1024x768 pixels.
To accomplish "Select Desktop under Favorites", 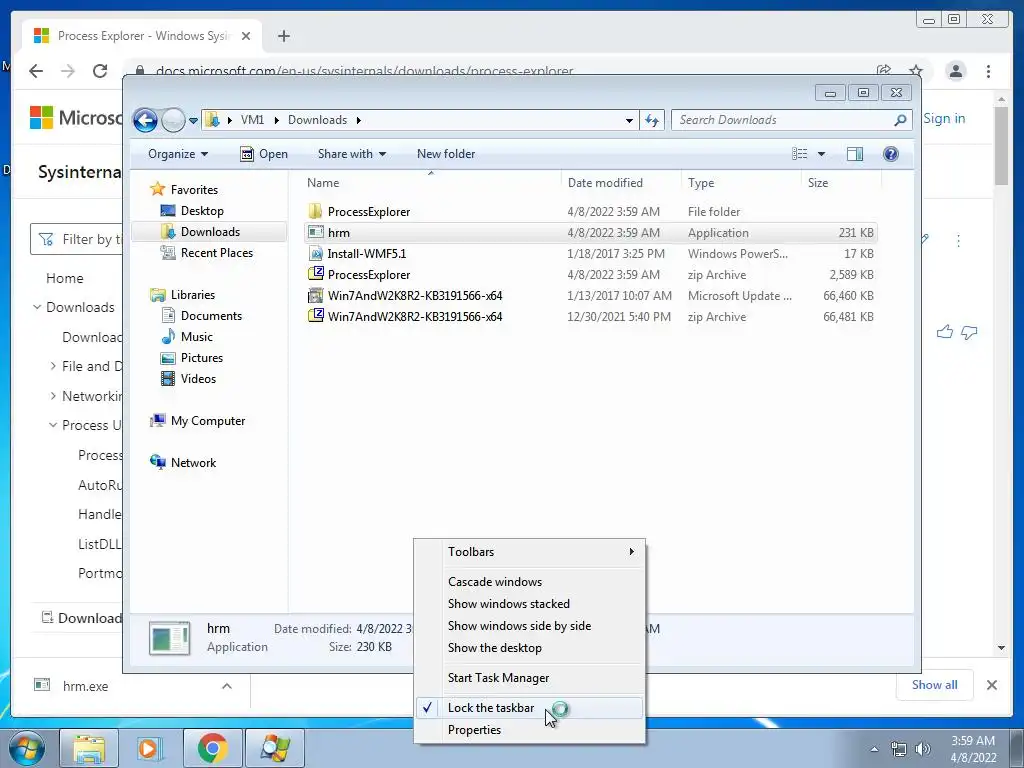I will (202, 211).
